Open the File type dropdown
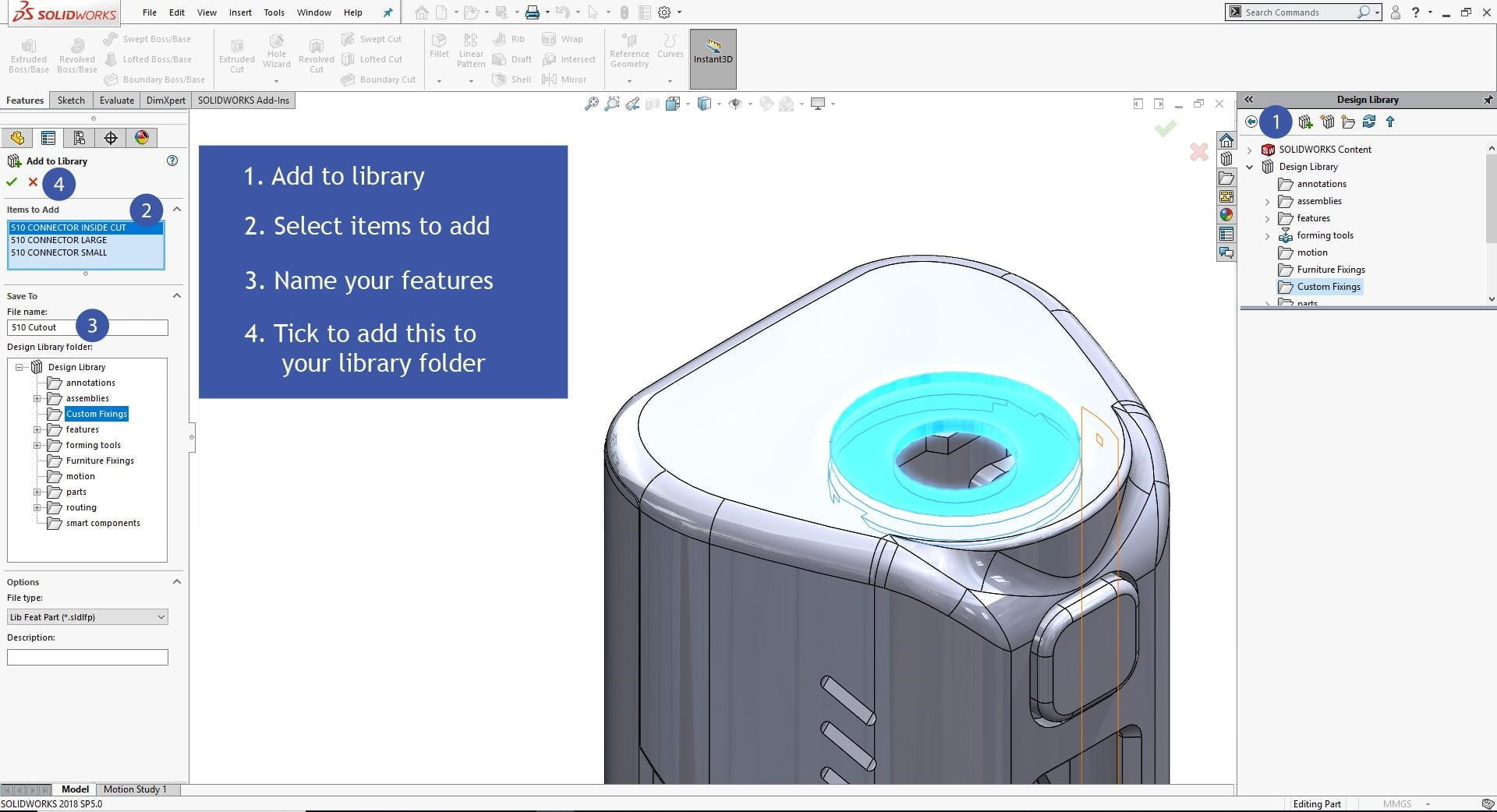 click(87, 617)
